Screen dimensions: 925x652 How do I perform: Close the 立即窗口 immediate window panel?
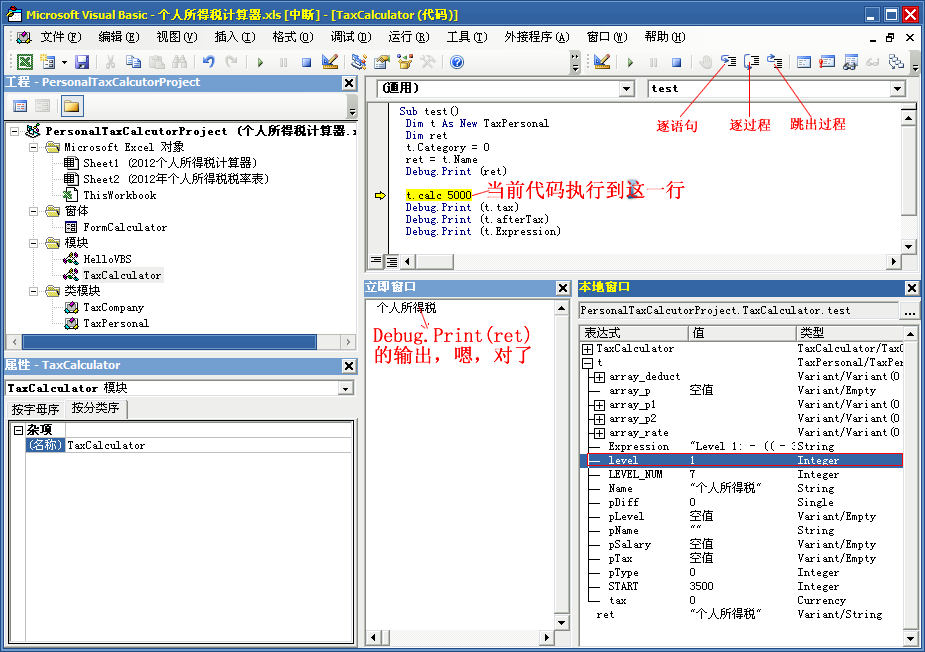click(x=563, y=288)
